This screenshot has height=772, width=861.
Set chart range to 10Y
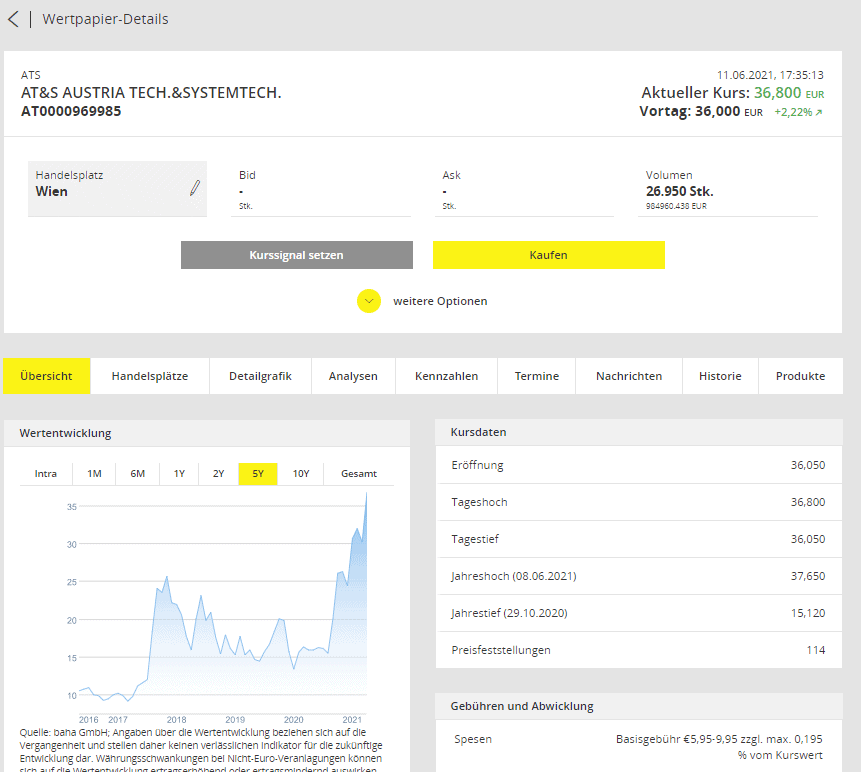click(x=301, y=474)
